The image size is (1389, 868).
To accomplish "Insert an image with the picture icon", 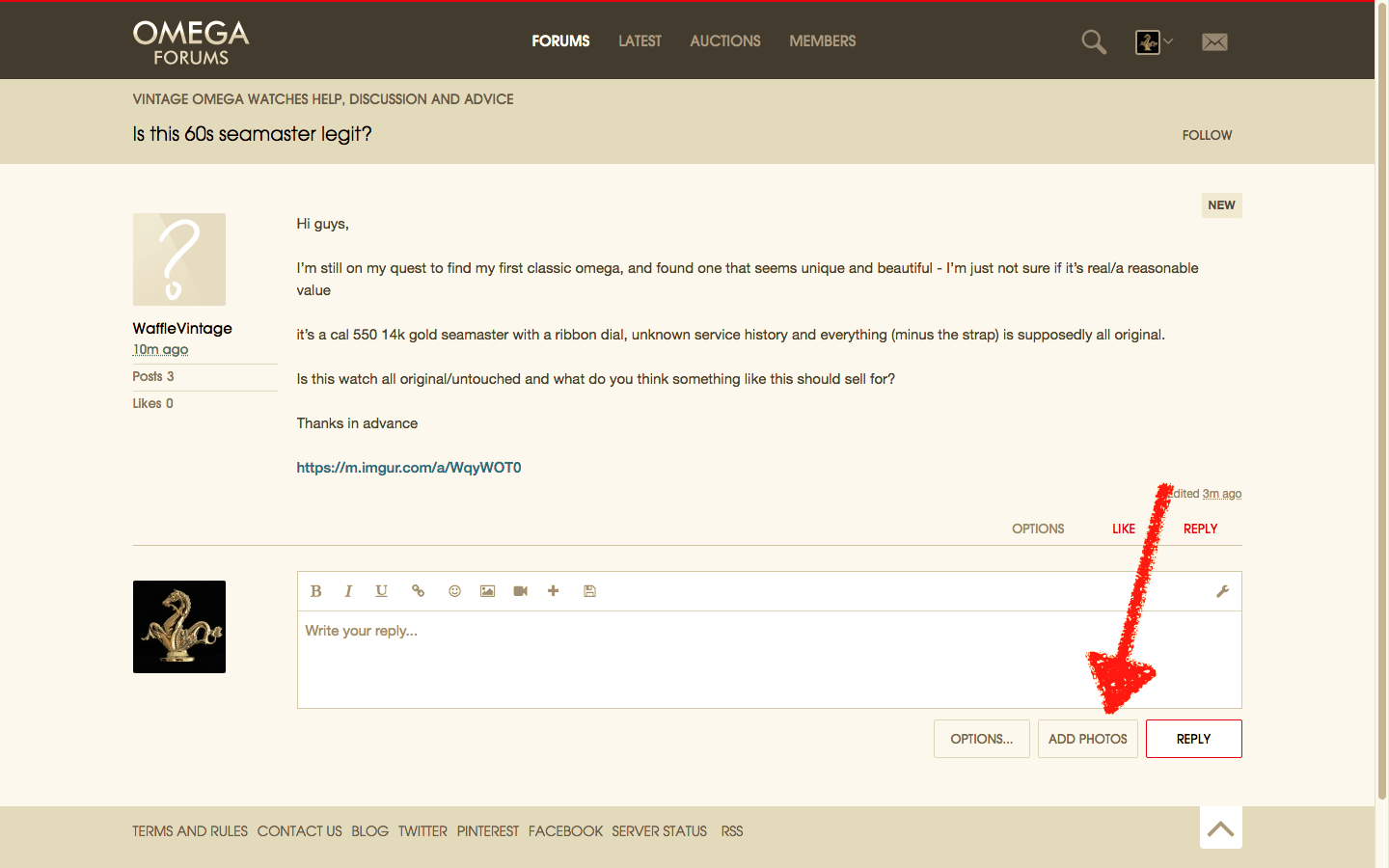I will tap(487, 591).
